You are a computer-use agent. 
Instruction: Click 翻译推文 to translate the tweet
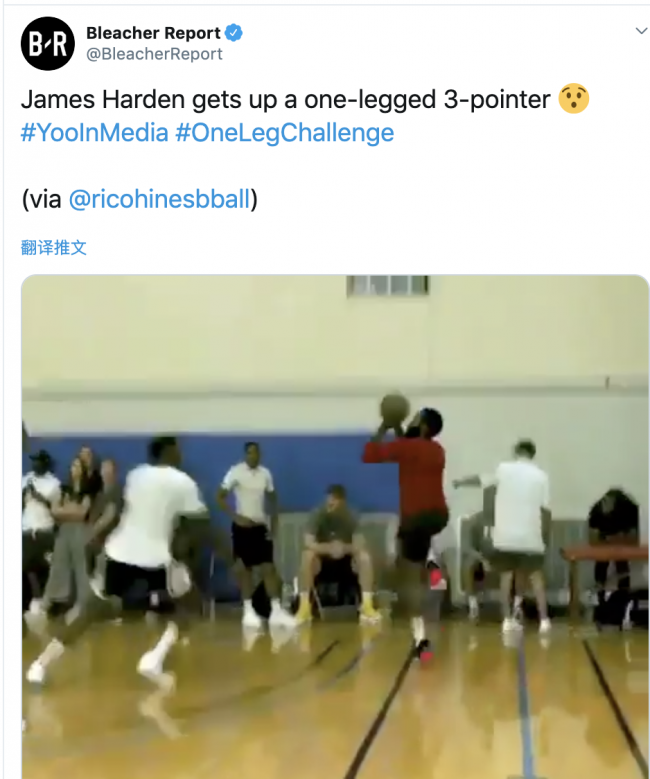click(x=54, y=247)
